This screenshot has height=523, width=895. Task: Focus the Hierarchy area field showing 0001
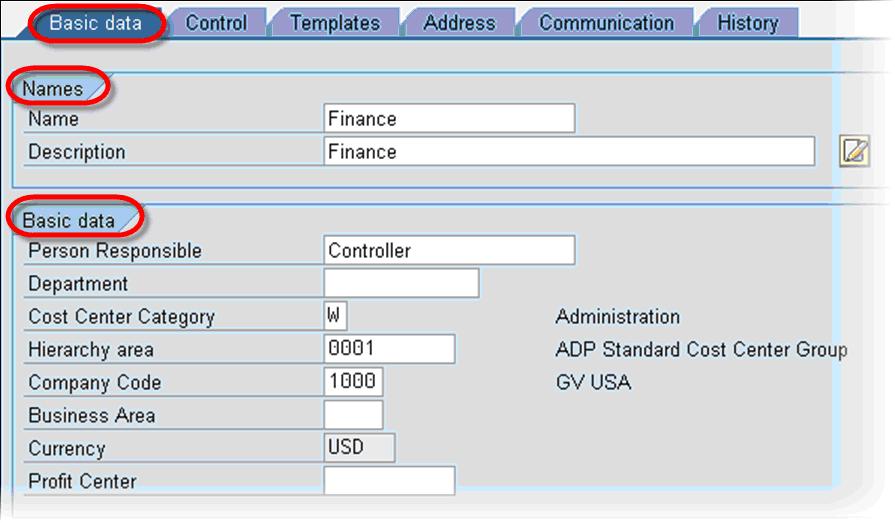[389, 349]
